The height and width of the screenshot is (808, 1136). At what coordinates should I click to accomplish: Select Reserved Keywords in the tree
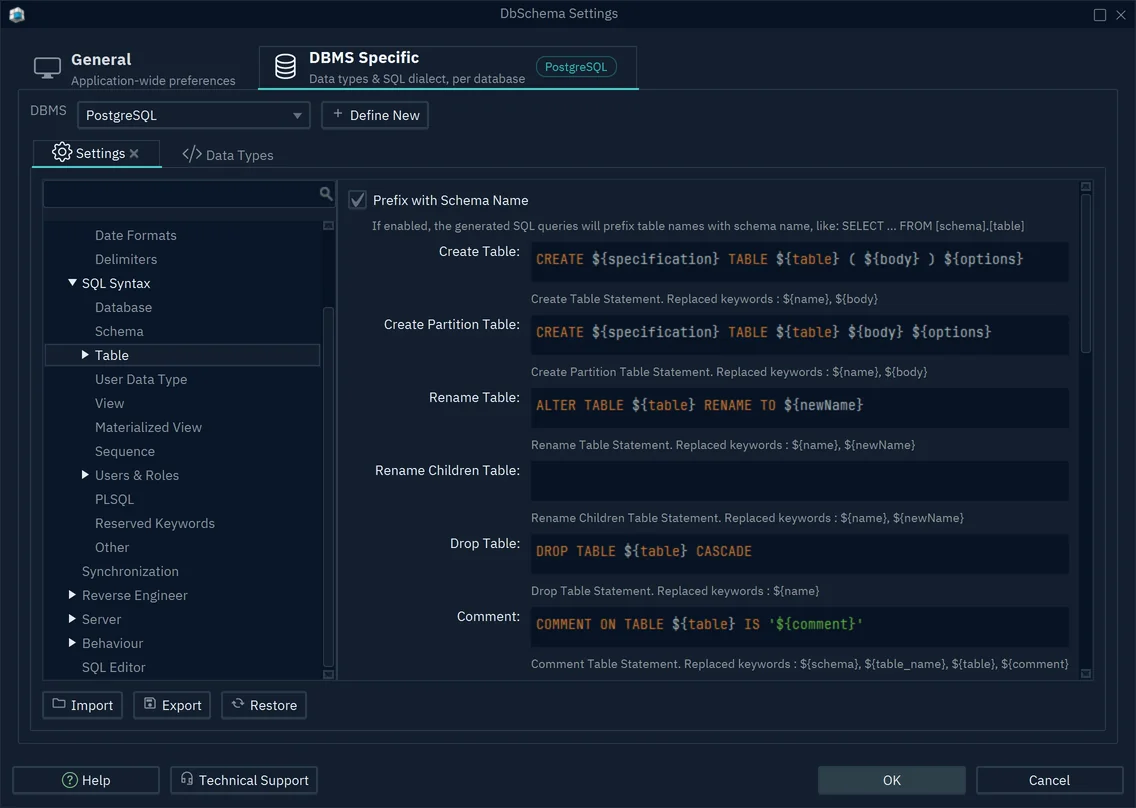(x=155, y=523)
